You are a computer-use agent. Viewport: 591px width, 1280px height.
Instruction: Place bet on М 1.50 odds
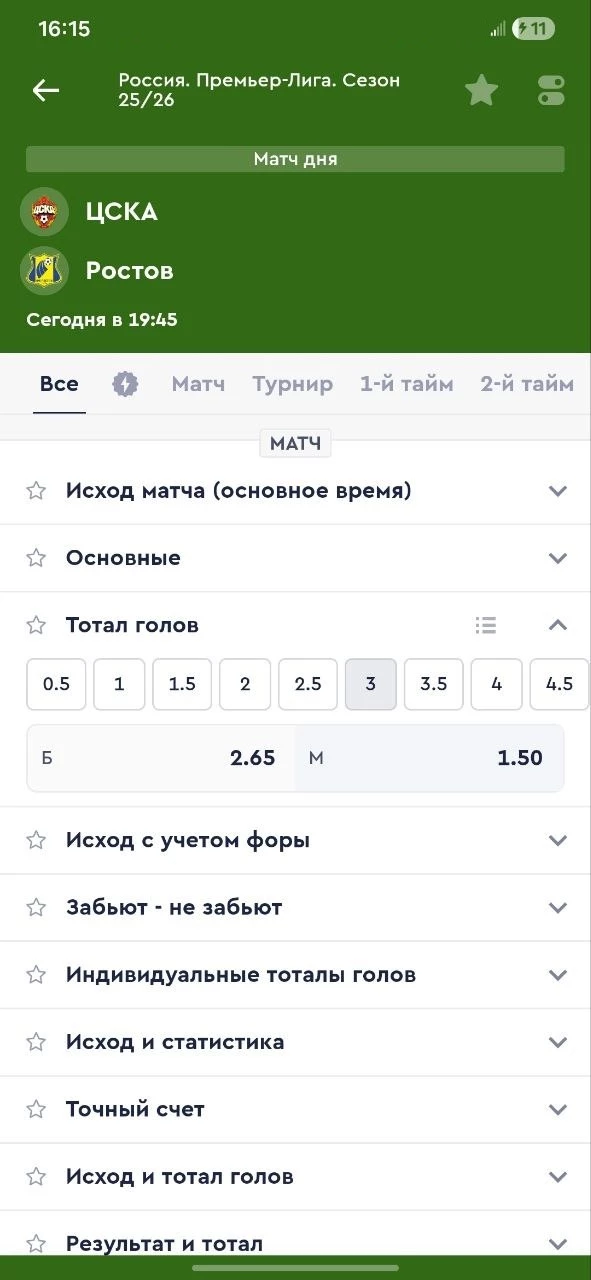coord(430,758)
